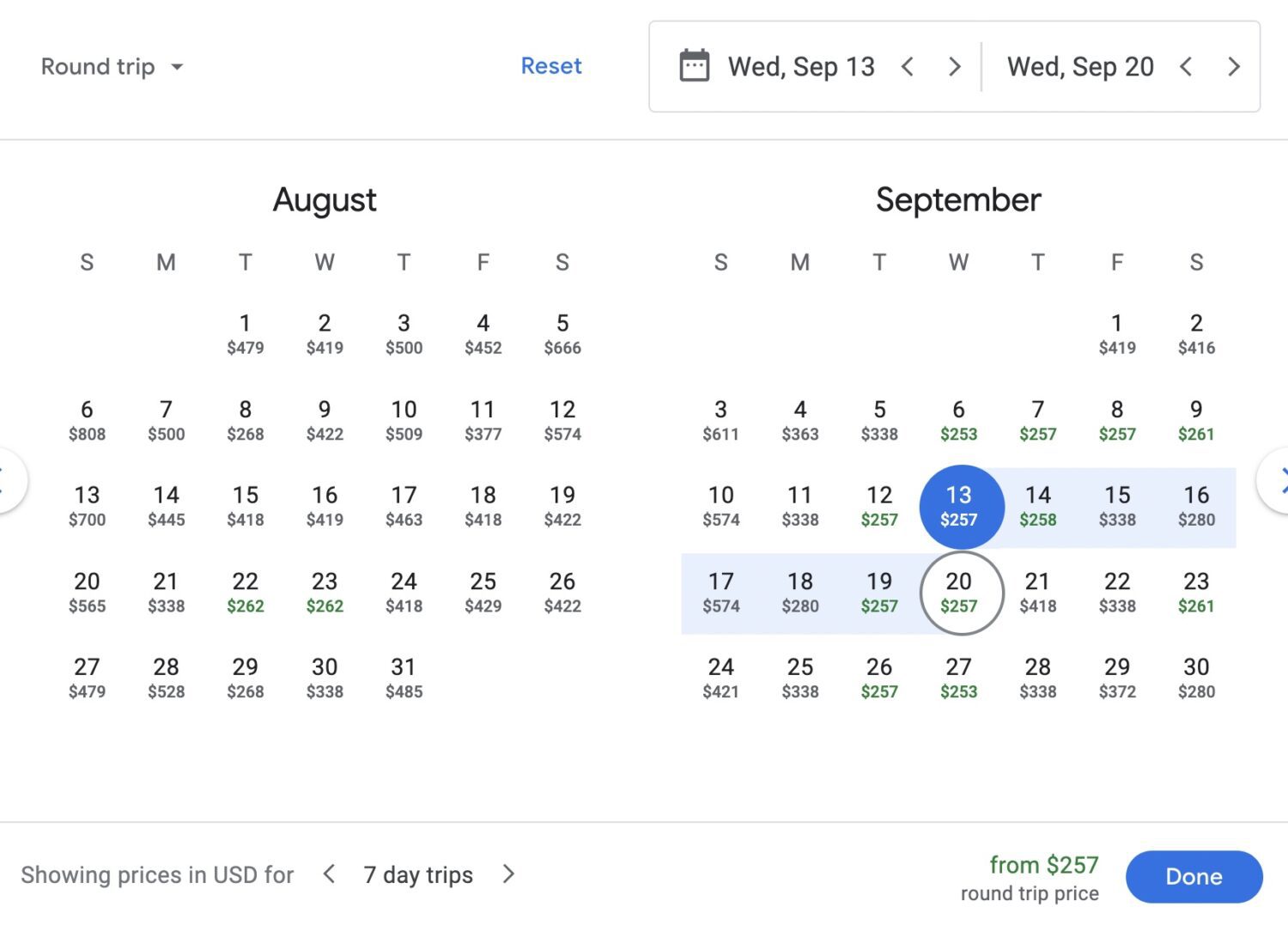1288x925 pixels.
Task: Select the Wed, Sep 20 return field
Action: tap(1080, 65)
